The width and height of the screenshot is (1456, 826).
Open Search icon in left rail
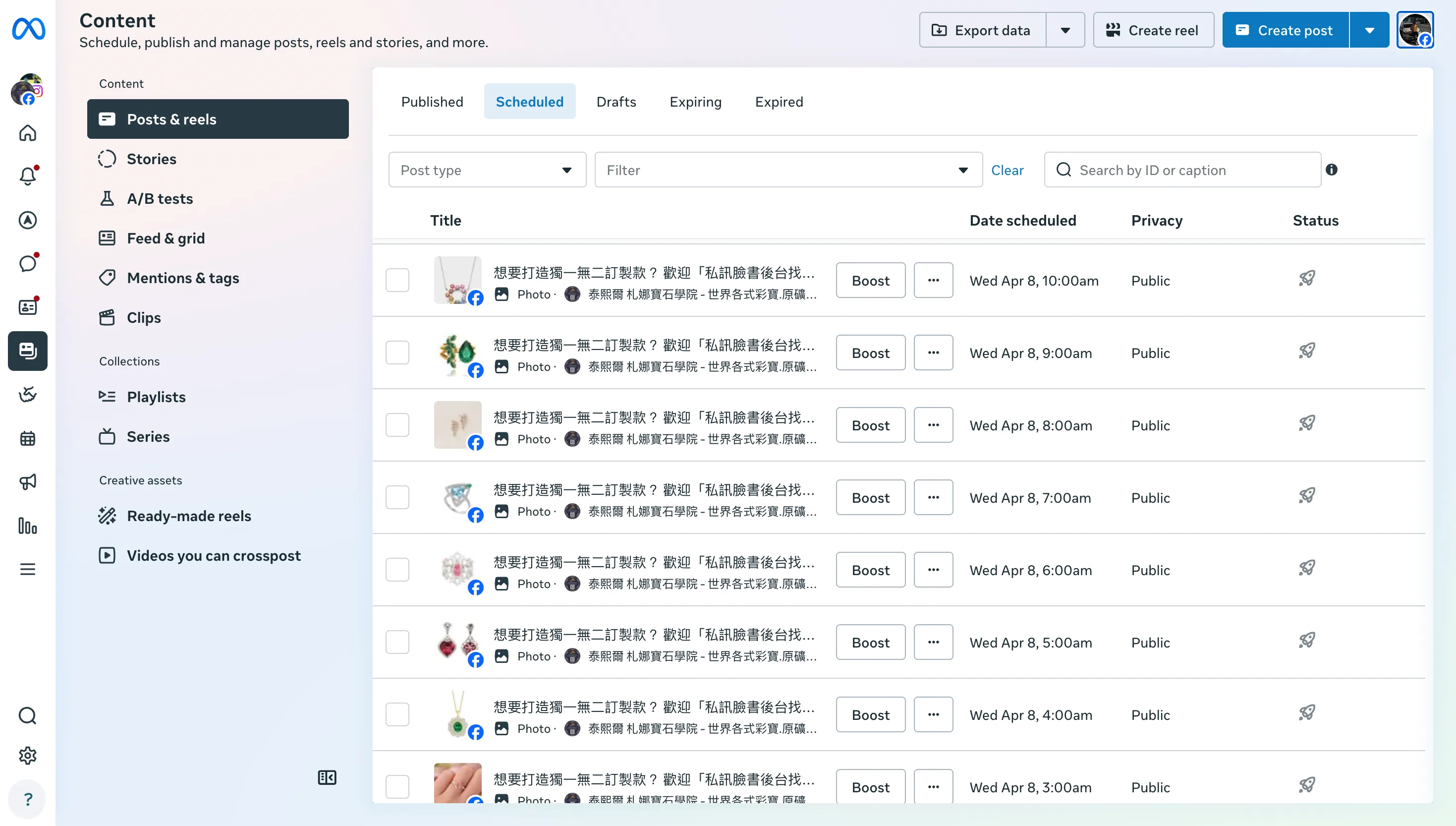pyautogui.click(x=28, y=716)
